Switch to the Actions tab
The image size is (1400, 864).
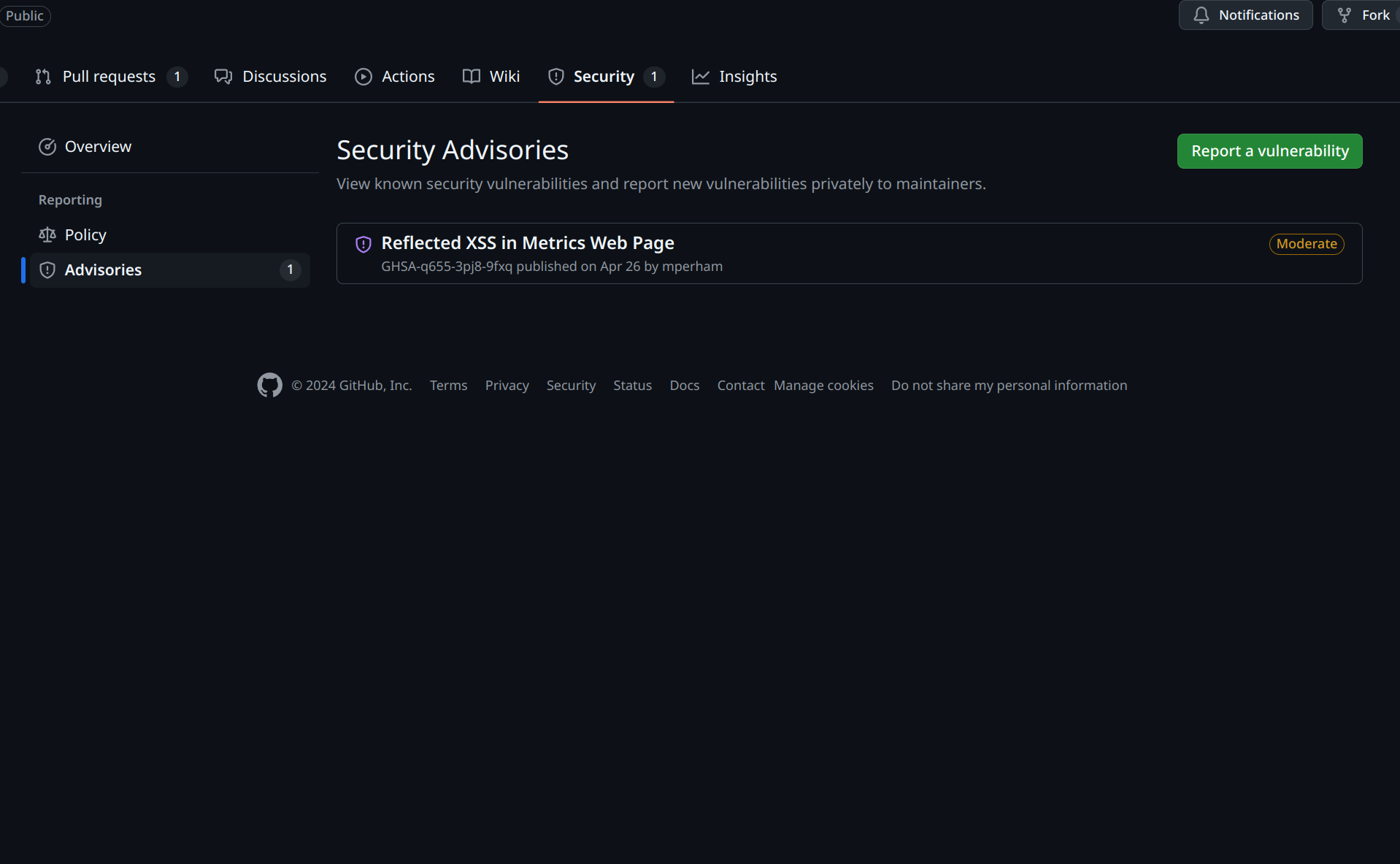click(x=395, y=77)
